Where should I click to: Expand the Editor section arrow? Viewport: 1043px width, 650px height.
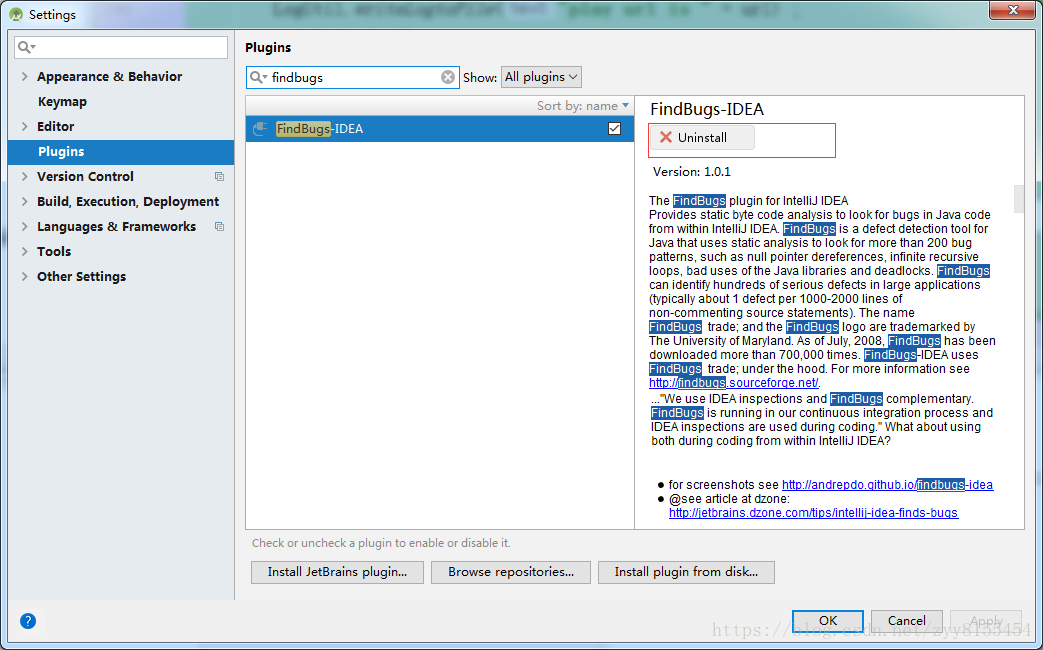tap(25, 126)
